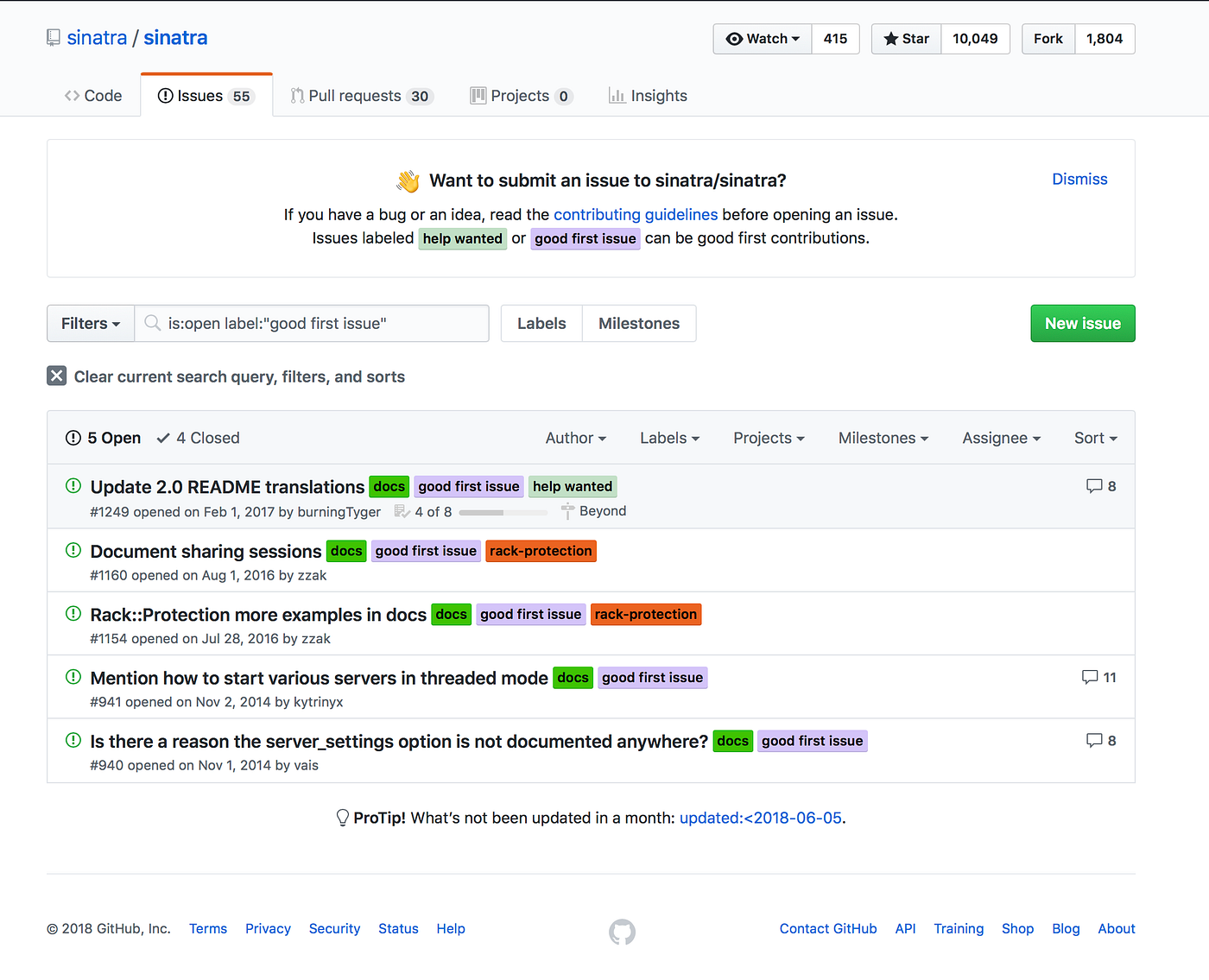This screenshot has width=1209, height=980.
Task: Click the repository book icon beside sinatra/sinatra
Action: pos(53,37)
